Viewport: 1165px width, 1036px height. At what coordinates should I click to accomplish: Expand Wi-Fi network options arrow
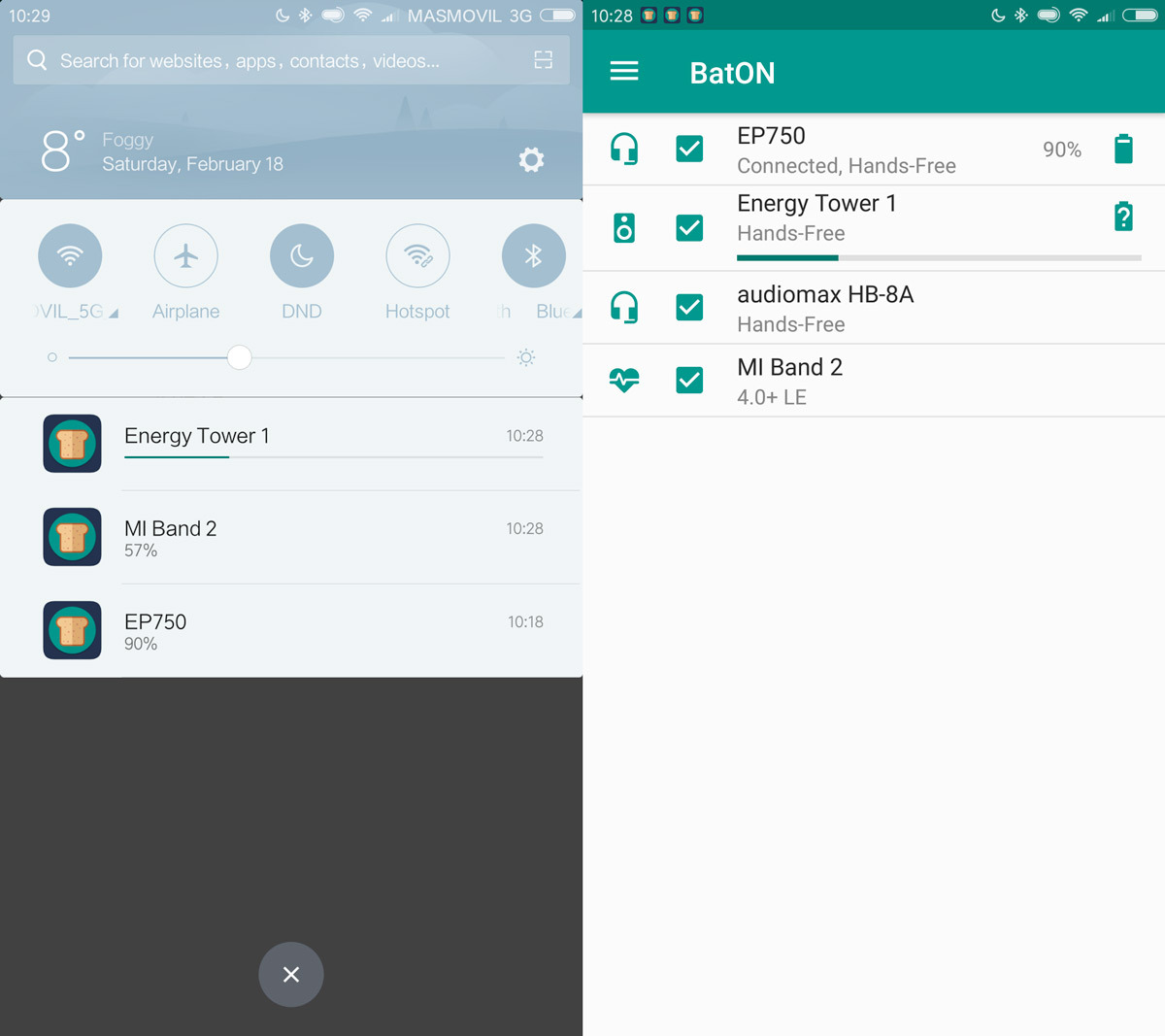coord(114,314)
